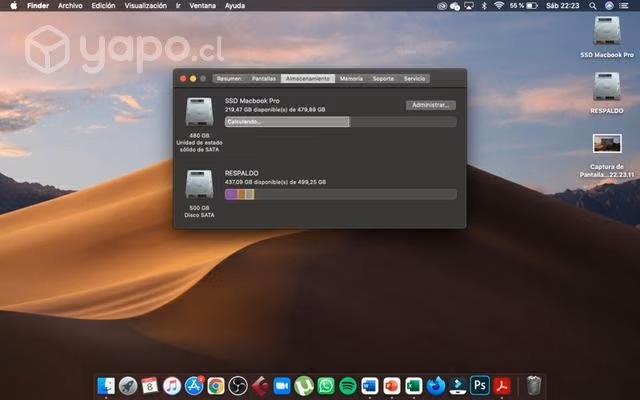Image resolution: width=640 pixels, height=400 pixels.
Task: Open Spotlight search magnifier
Action: (593, 6)
